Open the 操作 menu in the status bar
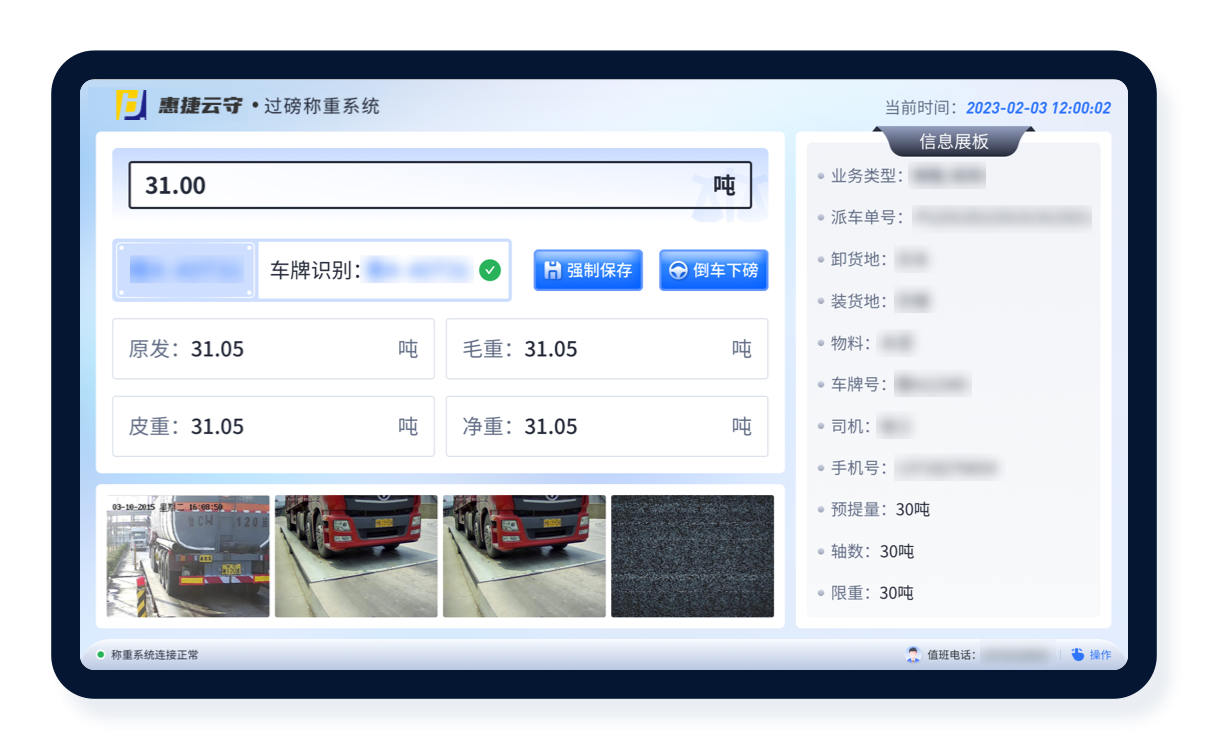The image size is (1208, 750). click(x=1091, y=655)
